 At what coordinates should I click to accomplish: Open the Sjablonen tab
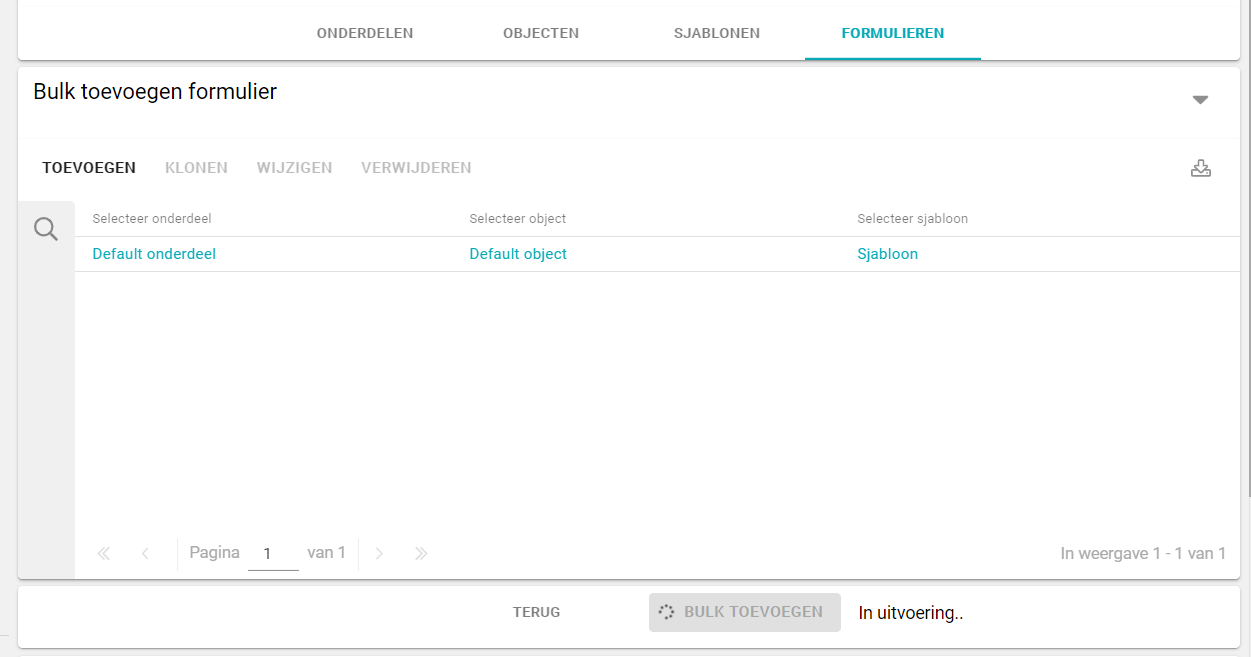pos(717,33)
